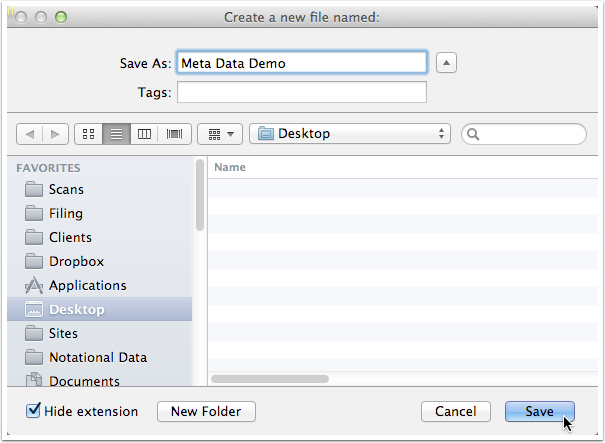Select Applications in the sidebar
The width and height of the screenshot is (605, 443).
pyautogui.click(x=100, y=285)
